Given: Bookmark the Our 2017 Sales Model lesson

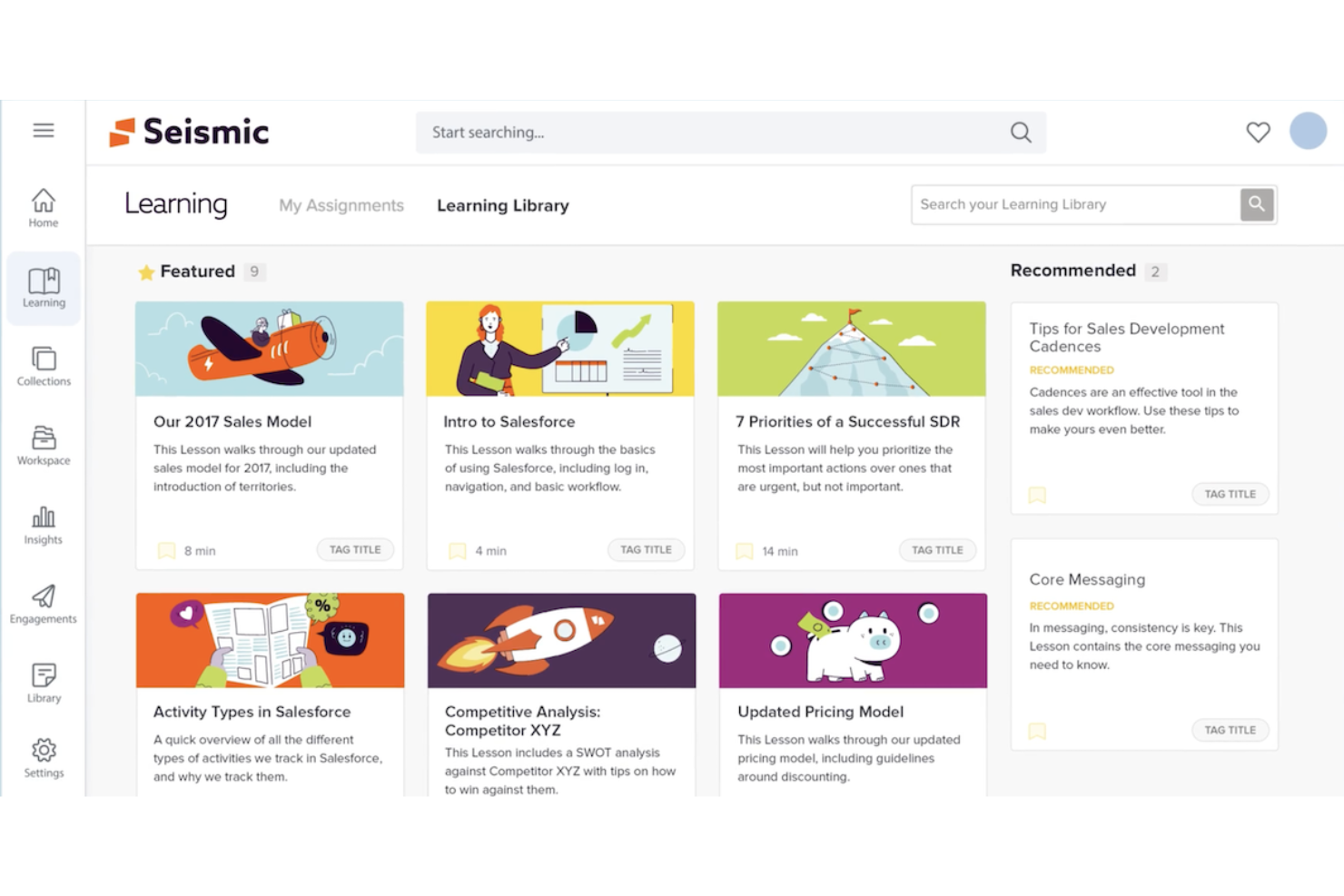Looking at the screenshot, I should coord(165,550).
